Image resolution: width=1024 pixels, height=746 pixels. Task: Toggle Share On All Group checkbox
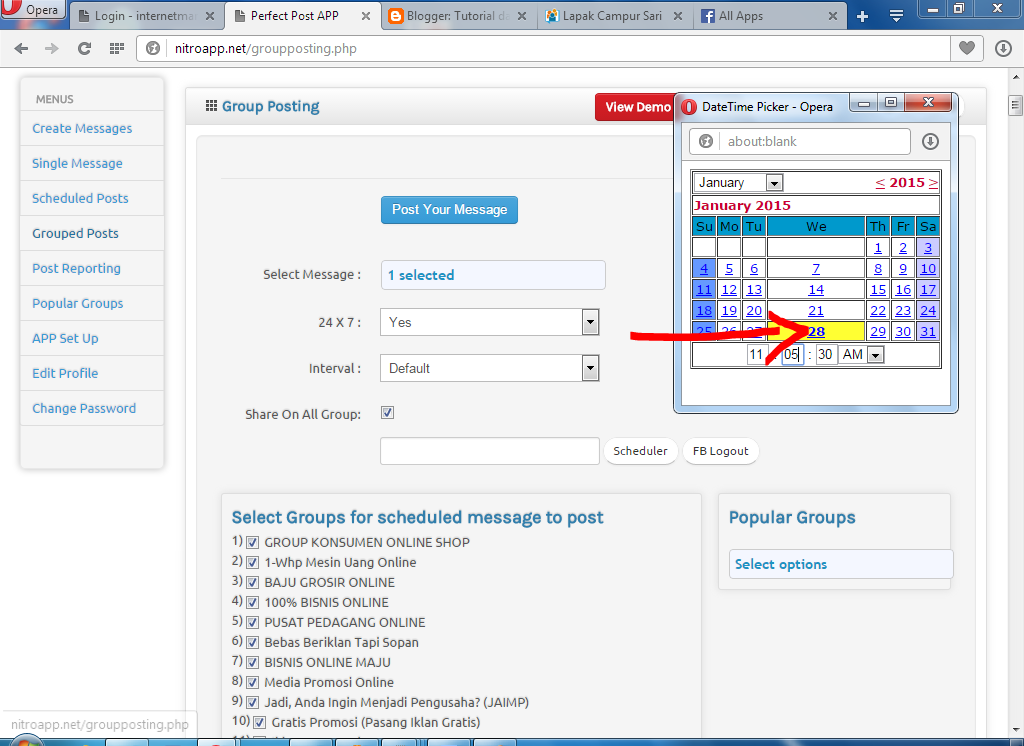pos(387,413)
